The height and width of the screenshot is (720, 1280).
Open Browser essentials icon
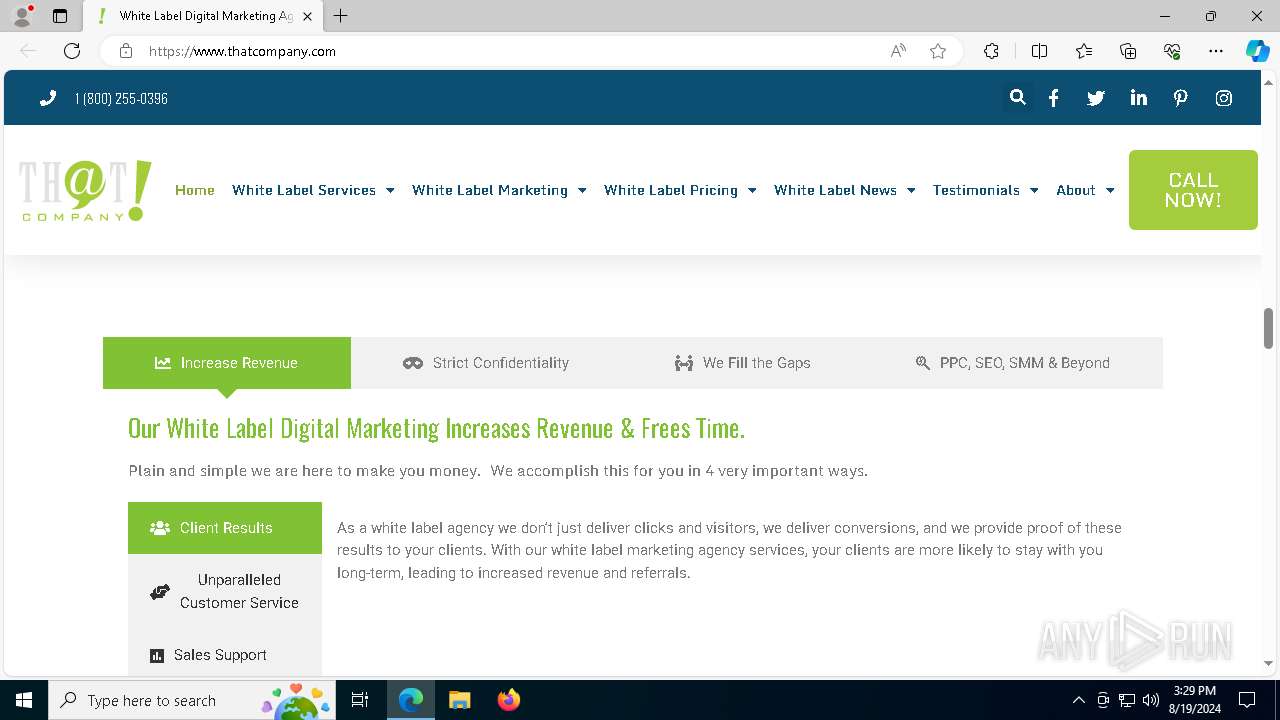(1172, 51)
